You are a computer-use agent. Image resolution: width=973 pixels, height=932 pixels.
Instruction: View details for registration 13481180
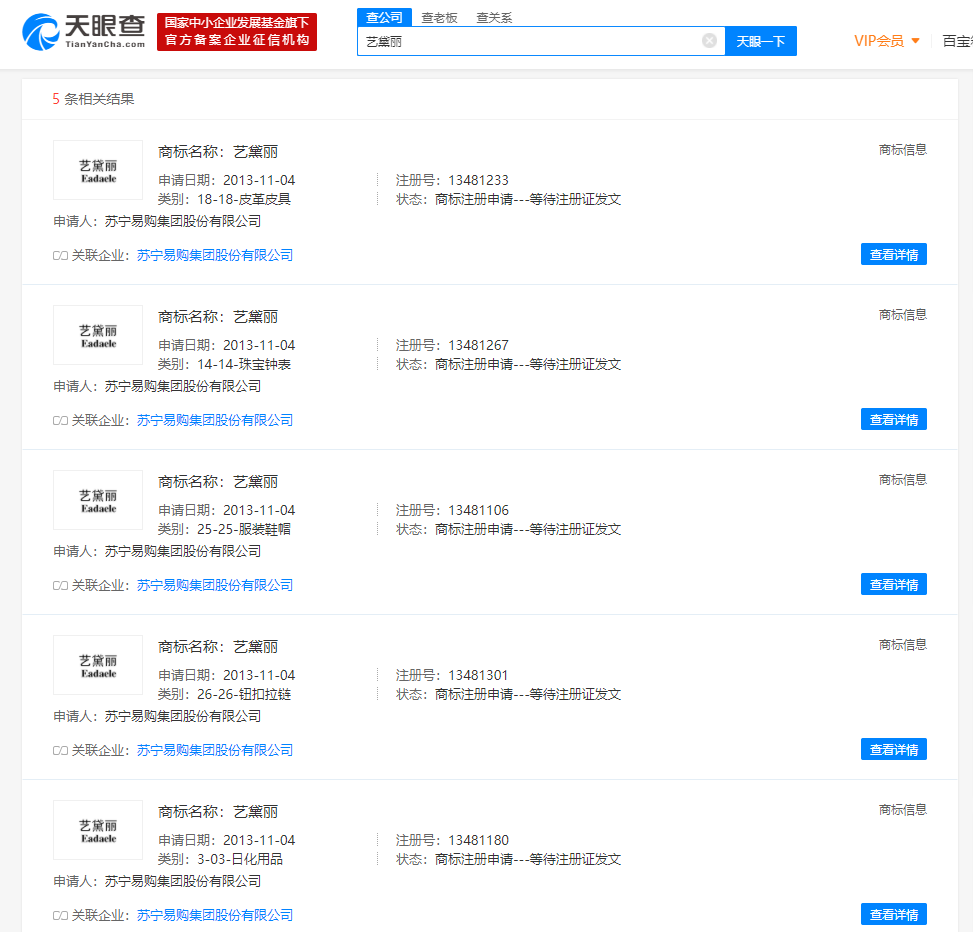pyautogui.click(x=894, y=915)
